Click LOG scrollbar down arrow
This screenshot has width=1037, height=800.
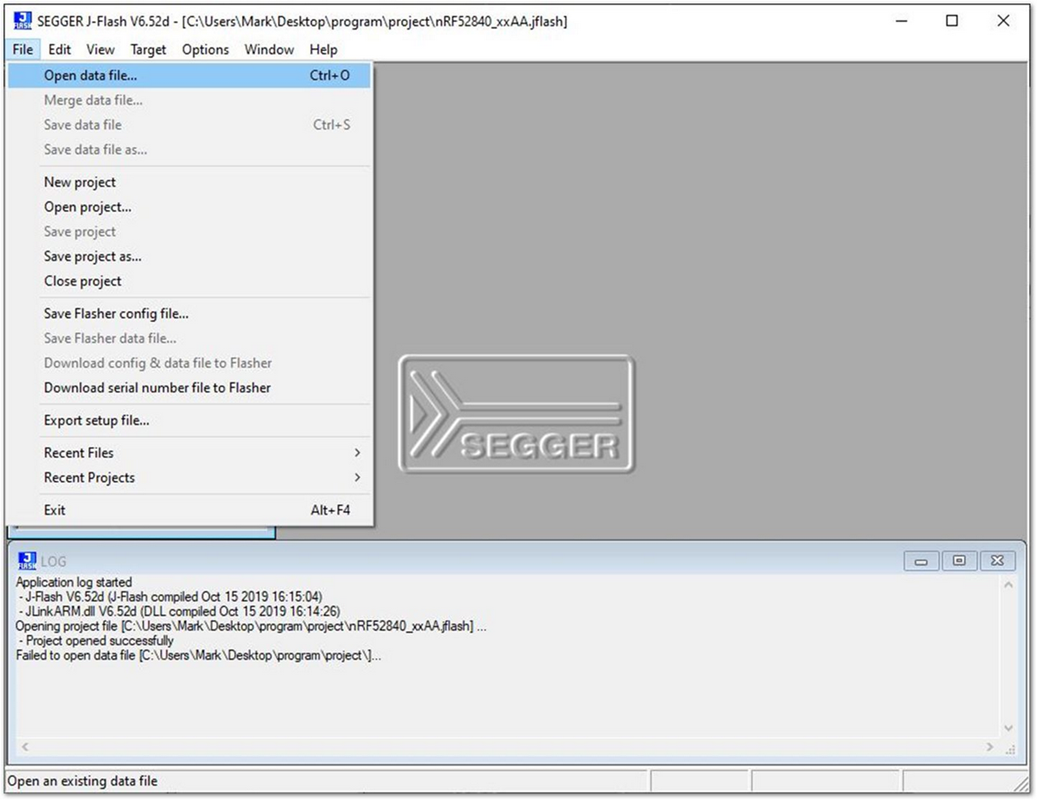pos(1009,728)
